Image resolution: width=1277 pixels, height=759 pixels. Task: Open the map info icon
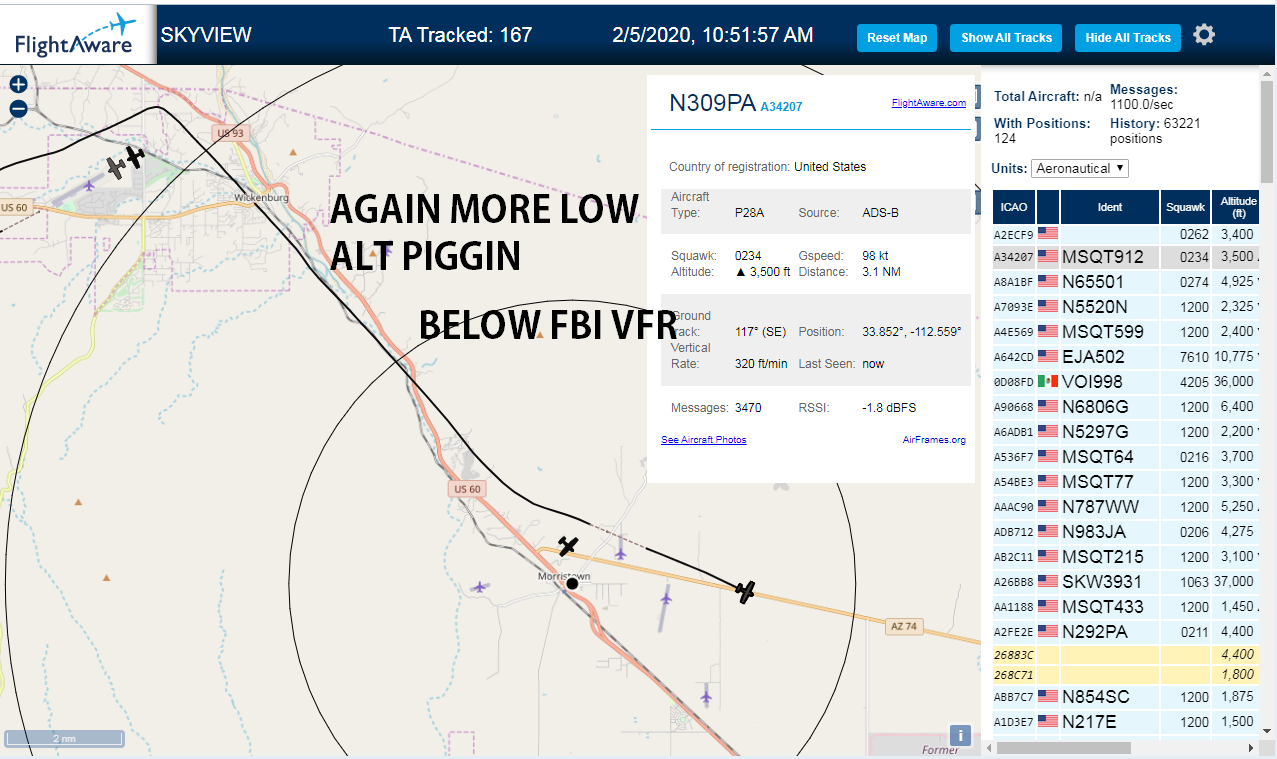[x=960, y=736]
